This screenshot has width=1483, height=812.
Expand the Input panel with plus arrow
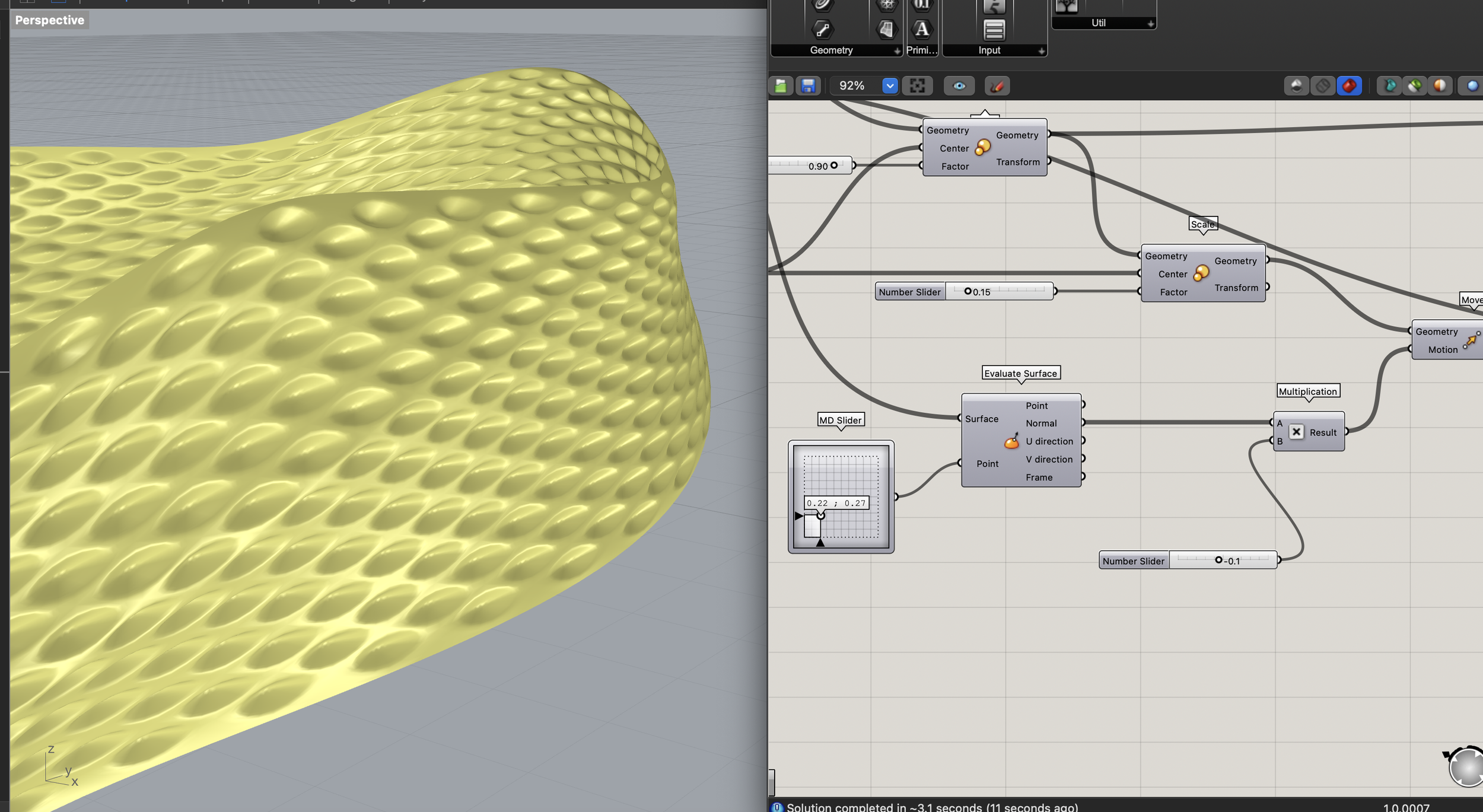coord(1041,52)
